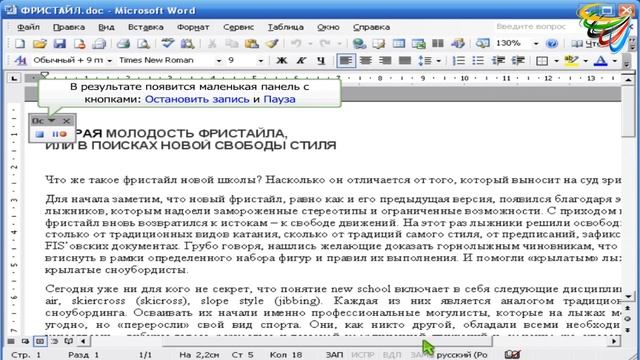Insert an Excel worksheet icon

[418, 43]
